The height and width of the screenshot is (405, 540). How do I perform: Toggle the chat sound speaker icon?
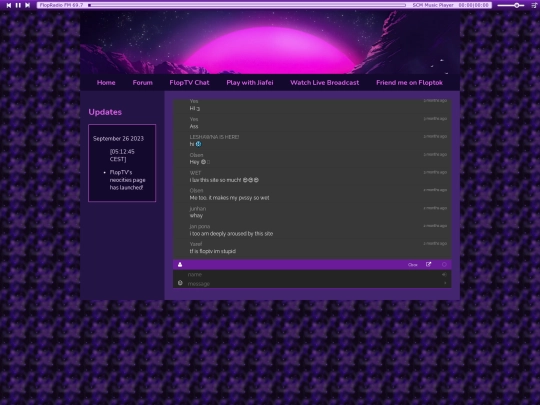tap(444, 274)
